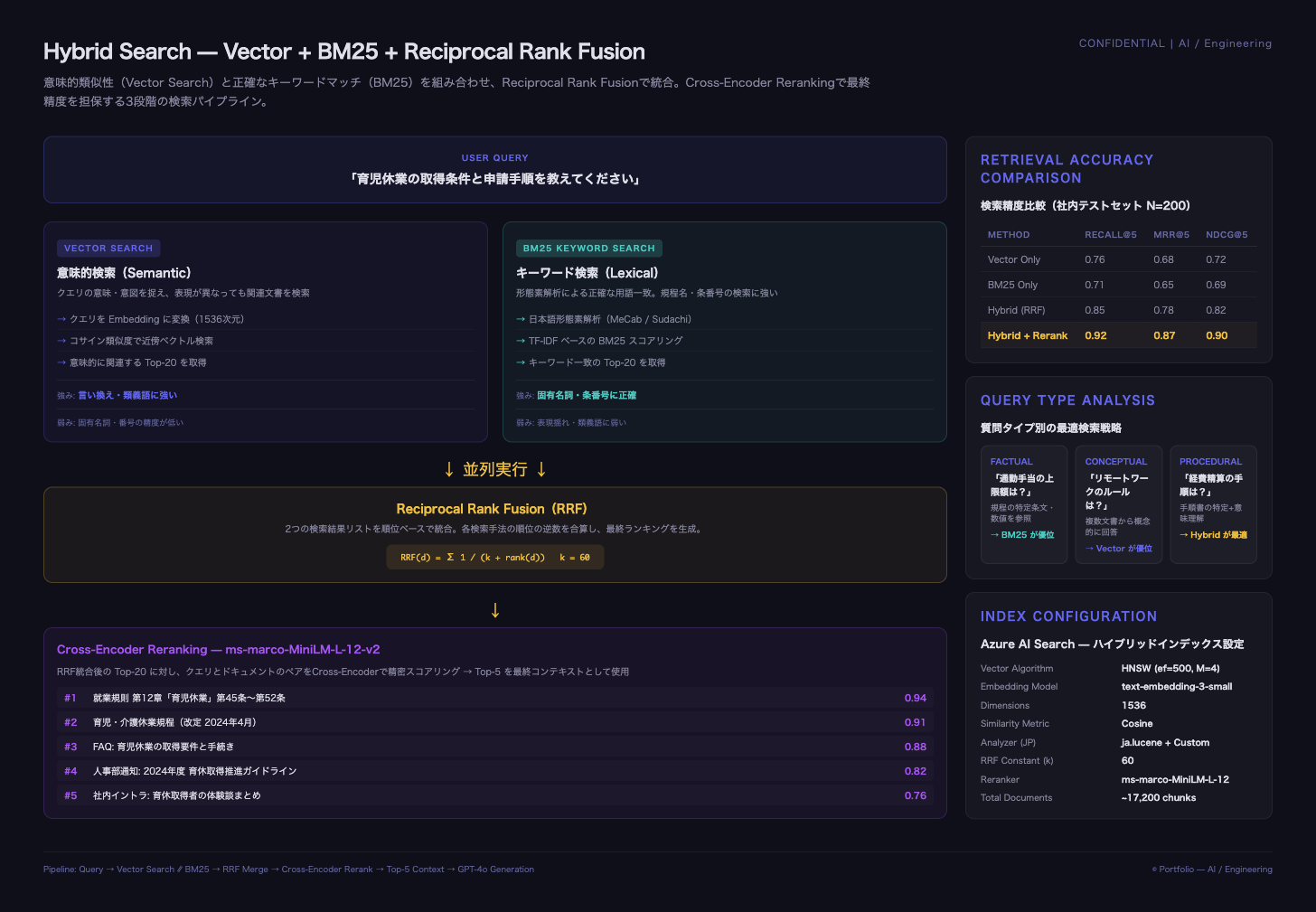Select the Vector Only table row

(1118, 259)
